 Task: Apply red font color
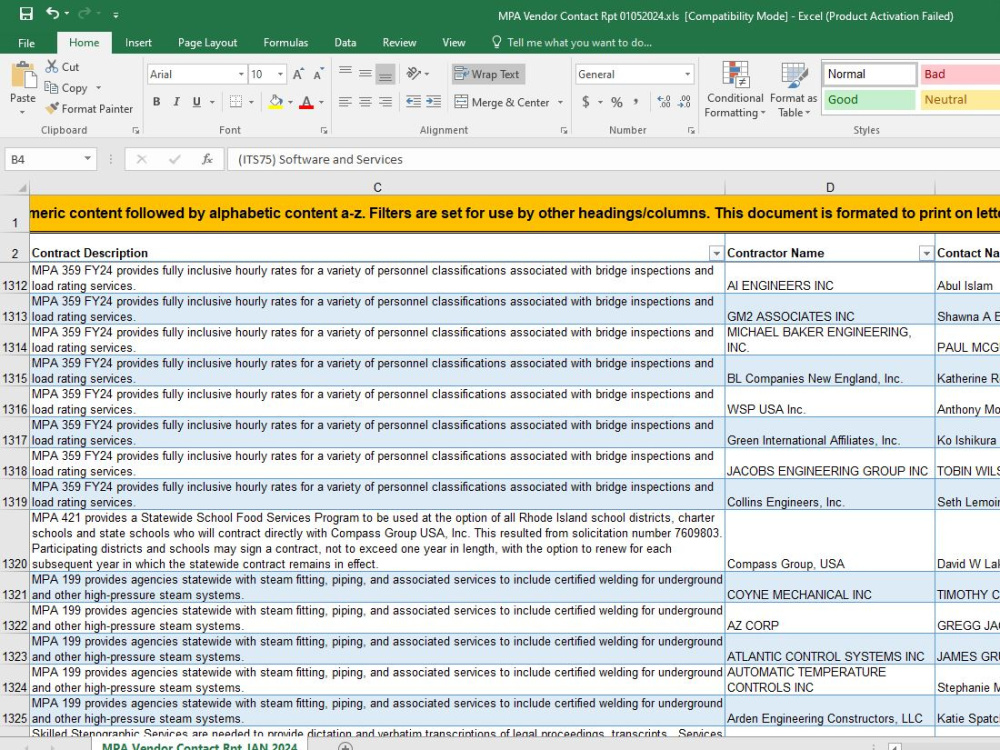307,102
